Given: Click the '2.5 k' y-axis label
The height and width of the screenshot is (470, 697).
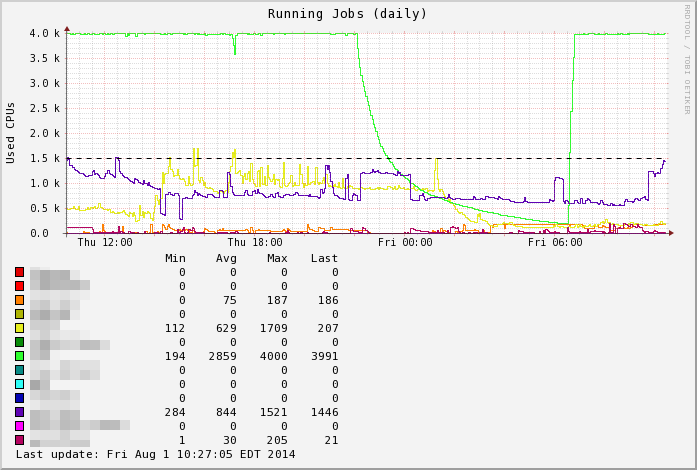Looking at the screenshot, I should [45, 108].
